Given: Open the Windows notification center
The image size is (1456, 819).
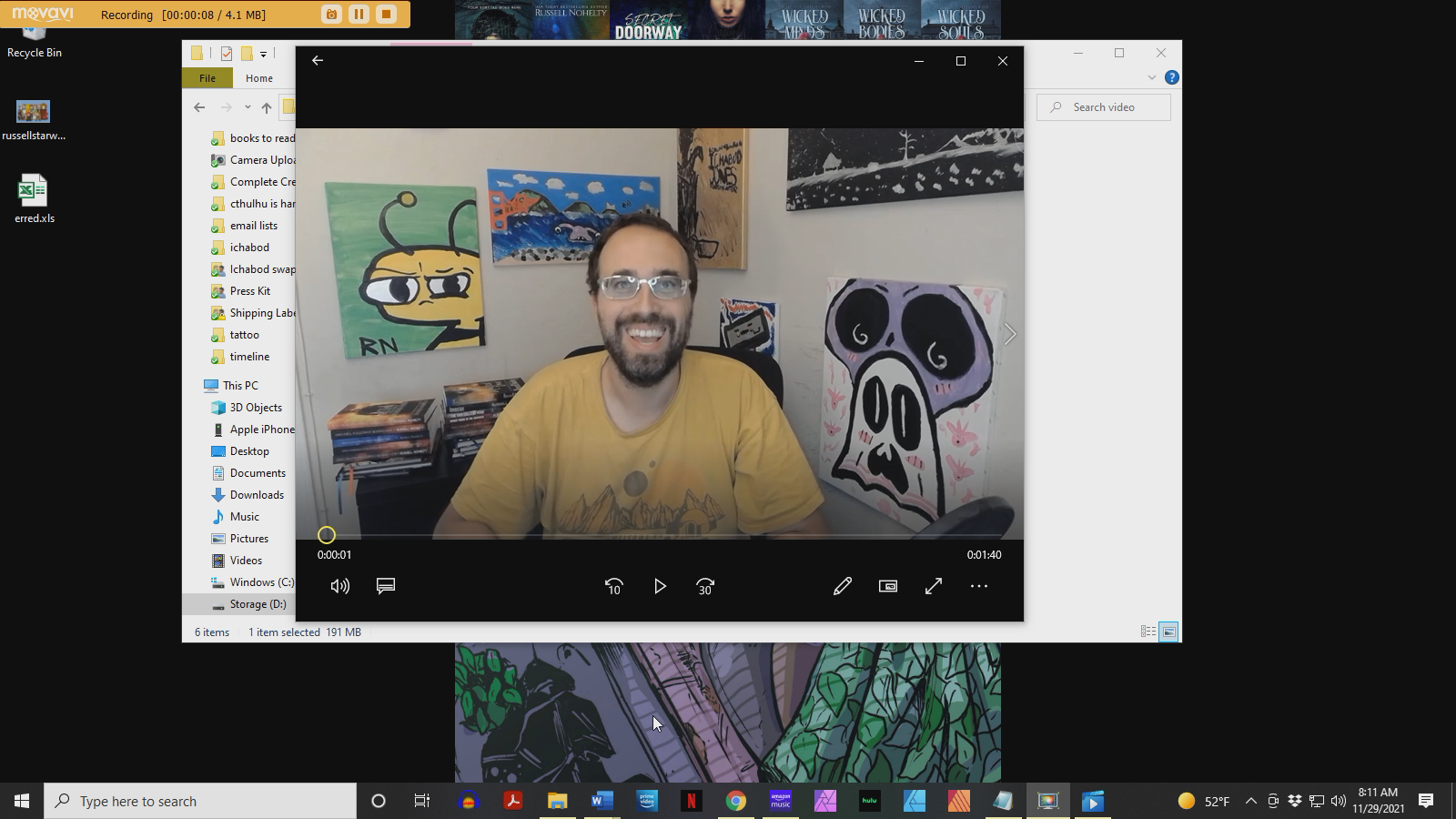Looking at the screenshot, I should (1426, 801).
